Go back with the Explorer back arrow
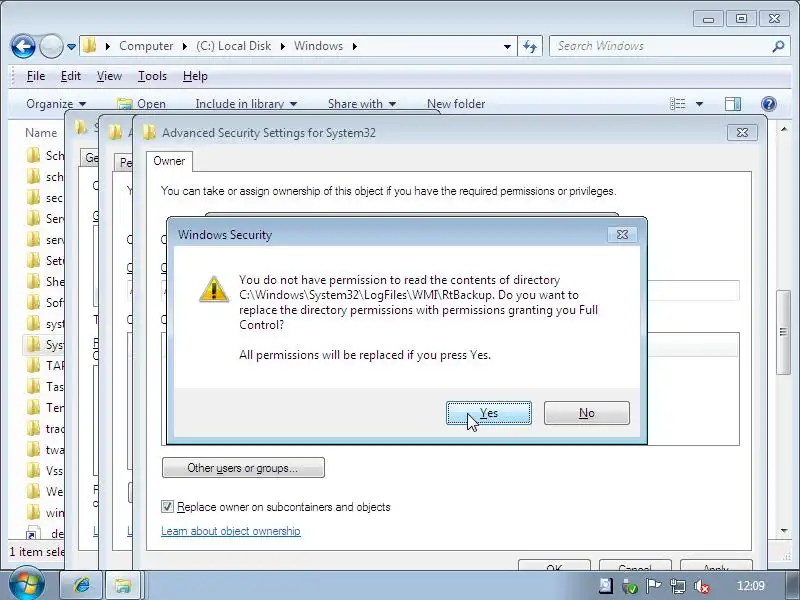 click(23, 47)
